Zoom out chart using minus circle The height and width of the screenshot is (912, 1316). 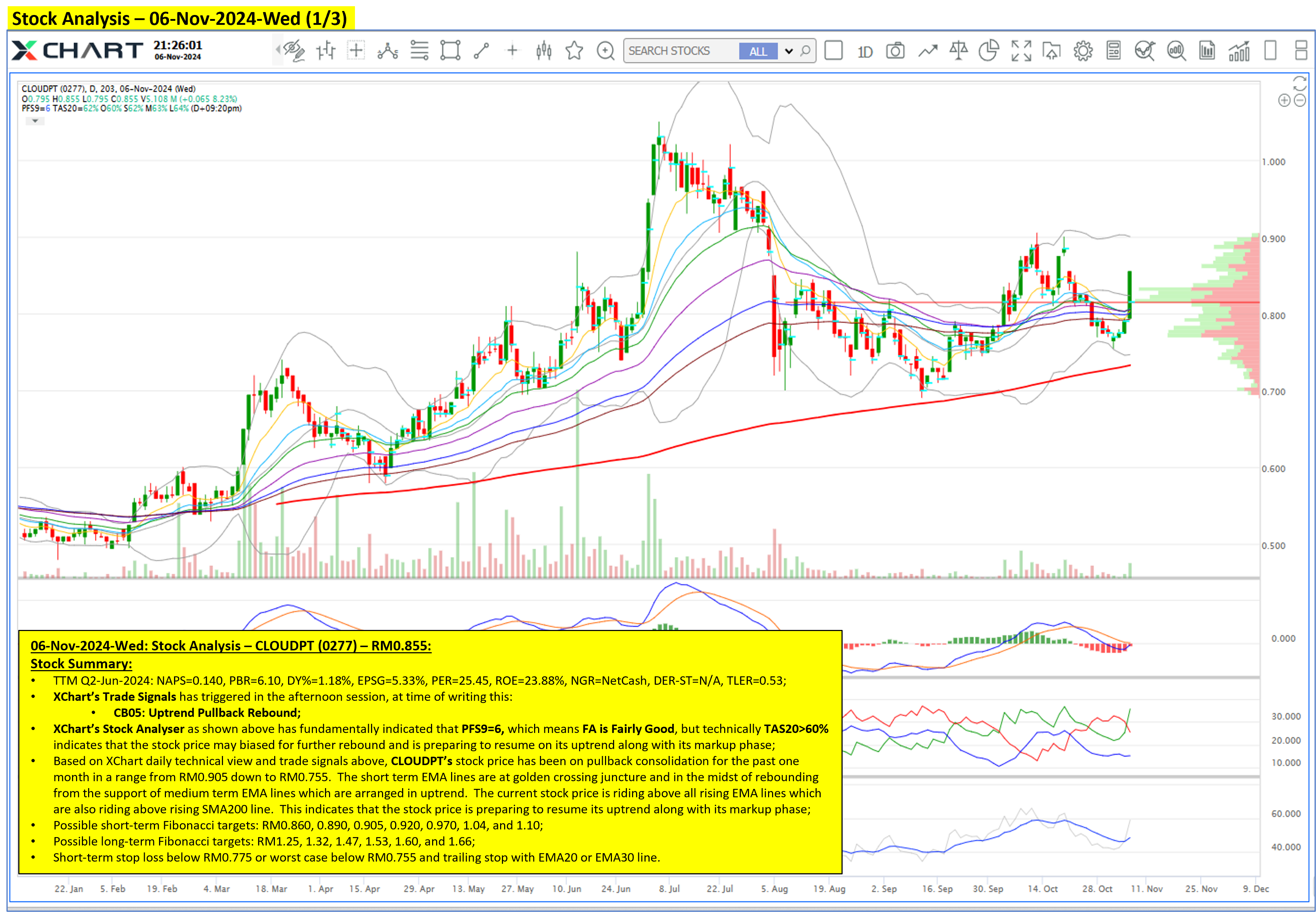1300,100
